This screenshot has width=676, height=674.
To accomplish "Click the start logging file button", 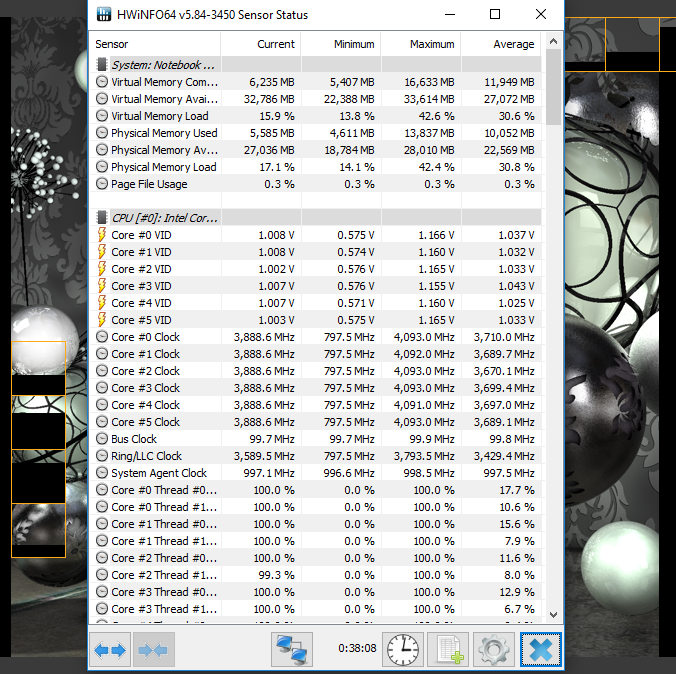I will tap(448, 649).
